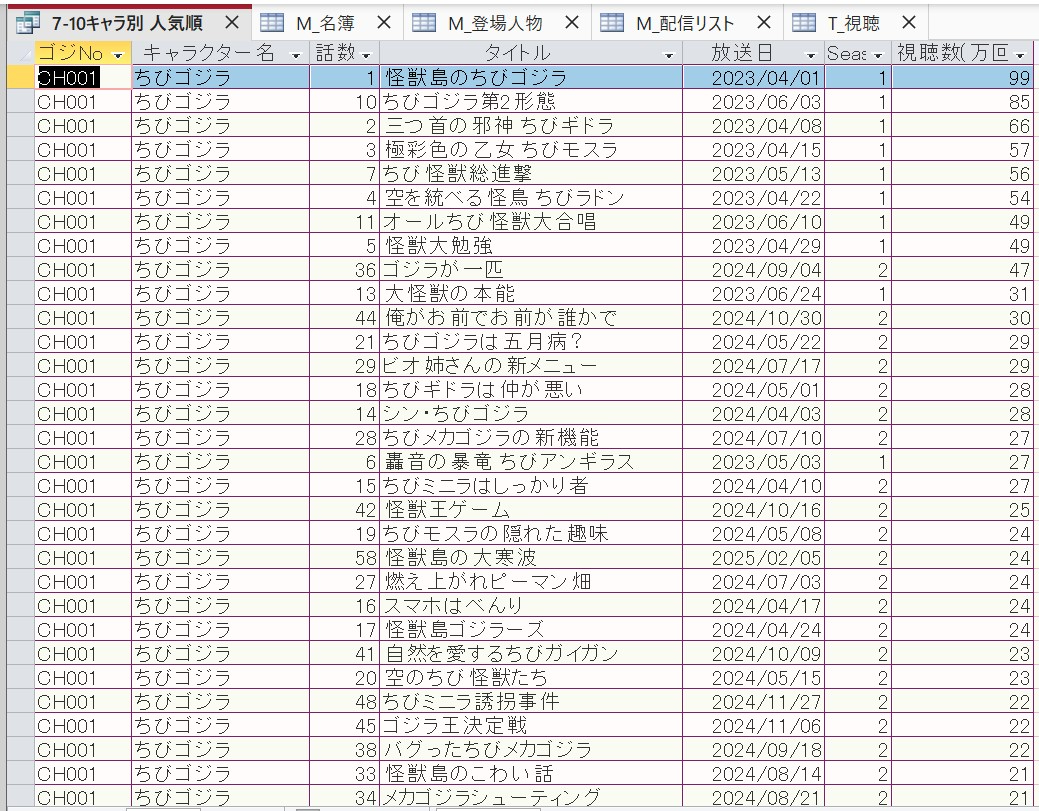
Task: Click the view count cell 85
Action: [962, 101]
